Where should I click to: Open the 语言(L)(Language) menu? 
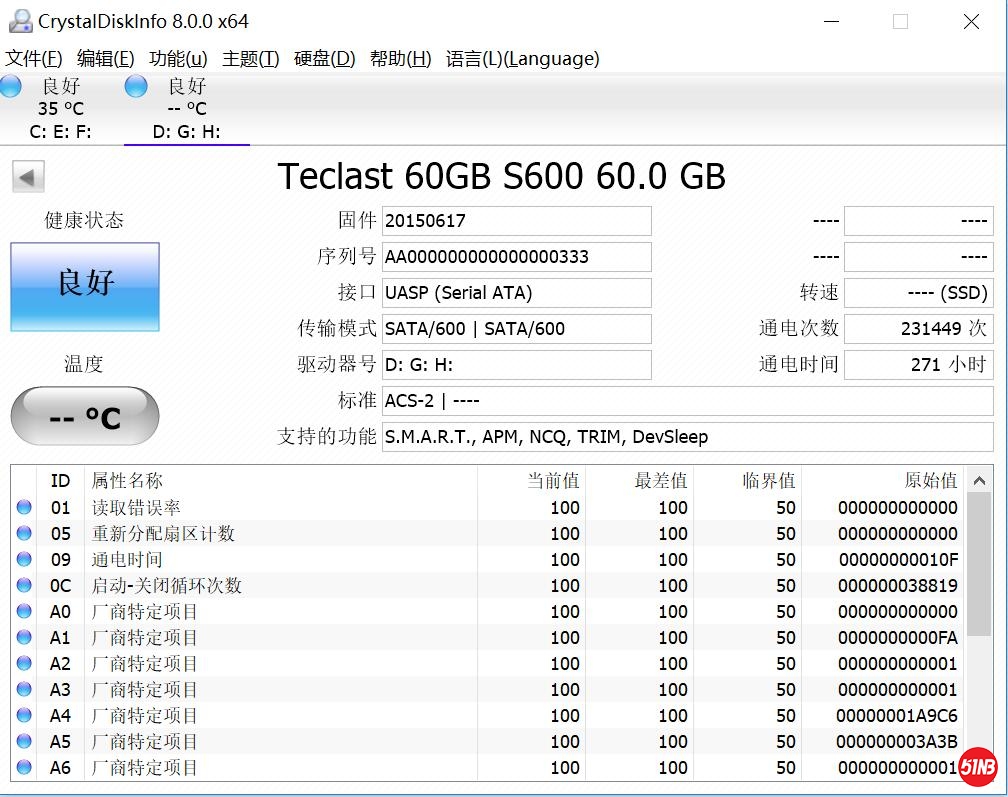[x=522, y=59]
